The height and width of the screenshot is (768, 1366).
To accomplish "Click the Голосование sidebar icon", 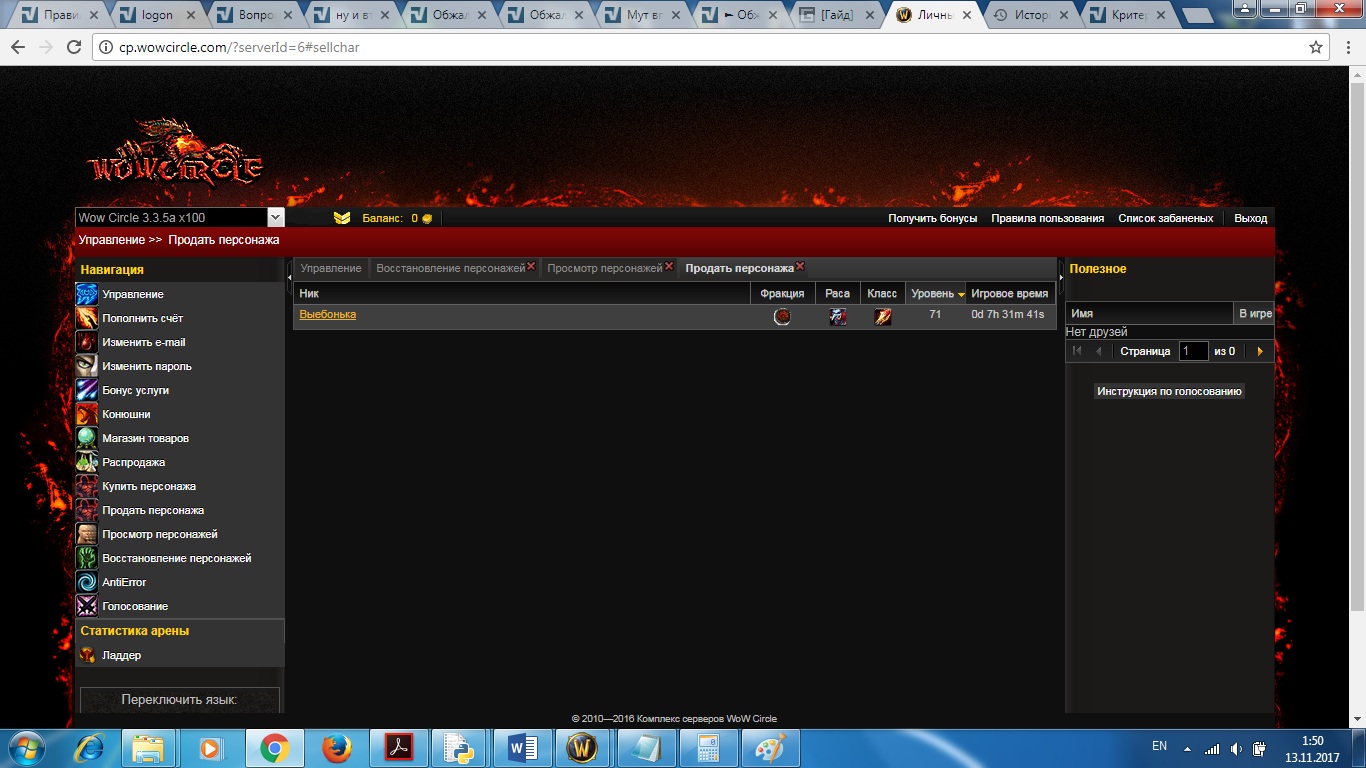I will (87, 606).
